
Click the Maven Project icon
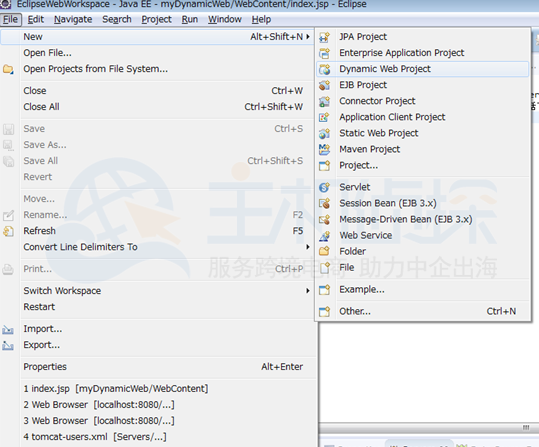pos(324,149)
